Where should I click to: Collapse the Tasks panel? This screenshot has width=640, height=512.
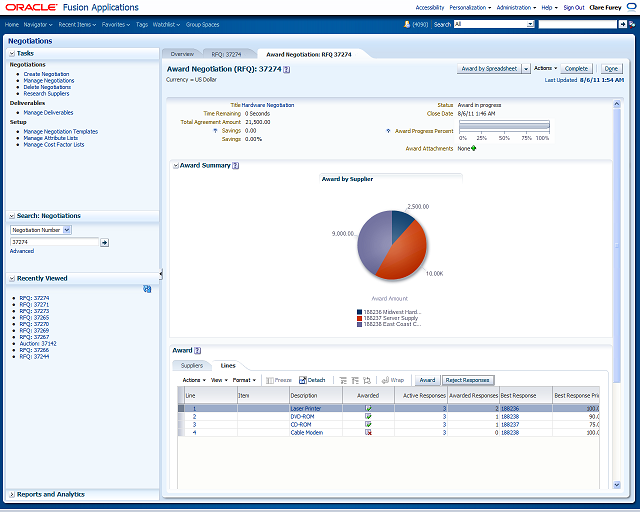pos(12,53)
